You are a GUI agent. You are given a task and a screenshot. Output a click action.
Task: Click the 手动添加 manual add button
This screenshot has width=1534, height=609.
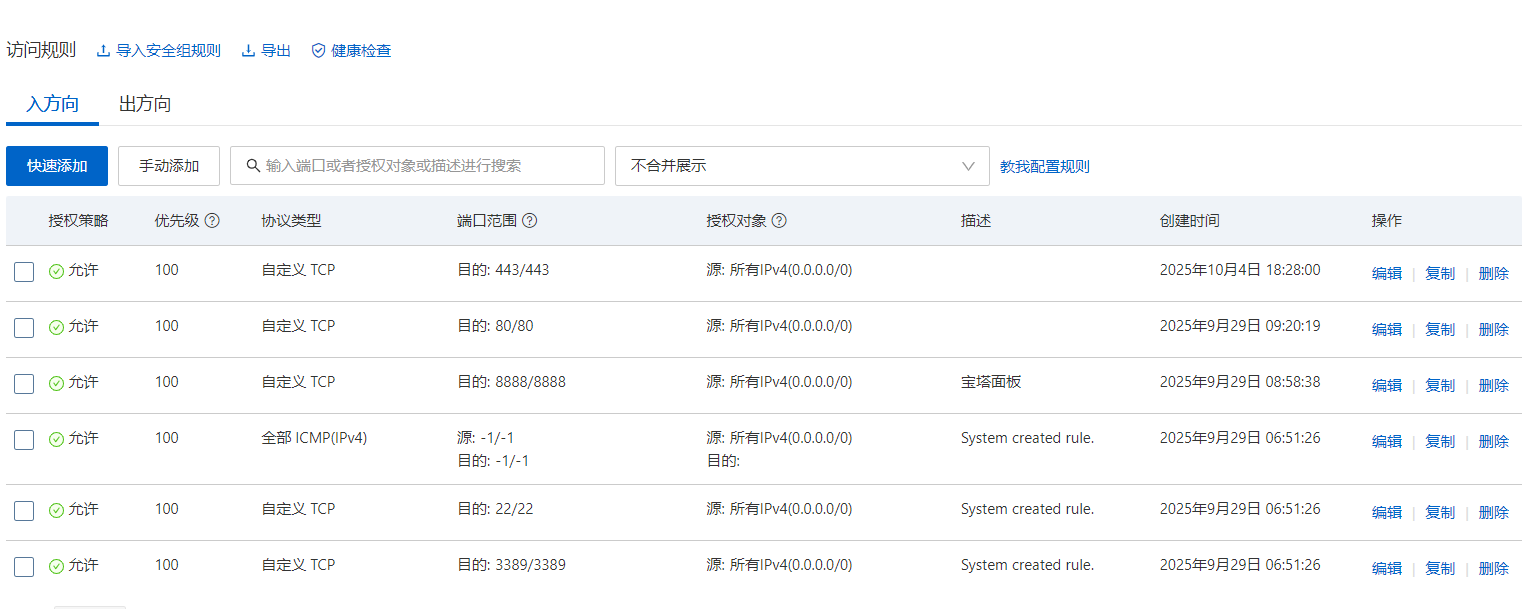169,166
